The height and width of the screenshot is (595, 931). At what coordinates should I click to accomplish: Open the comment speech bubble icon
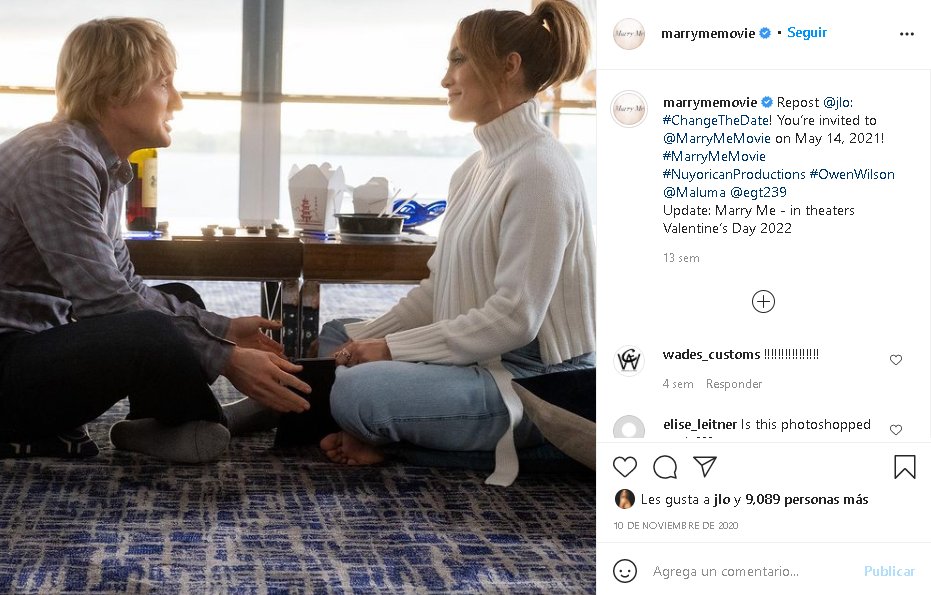tap(665, 467)
